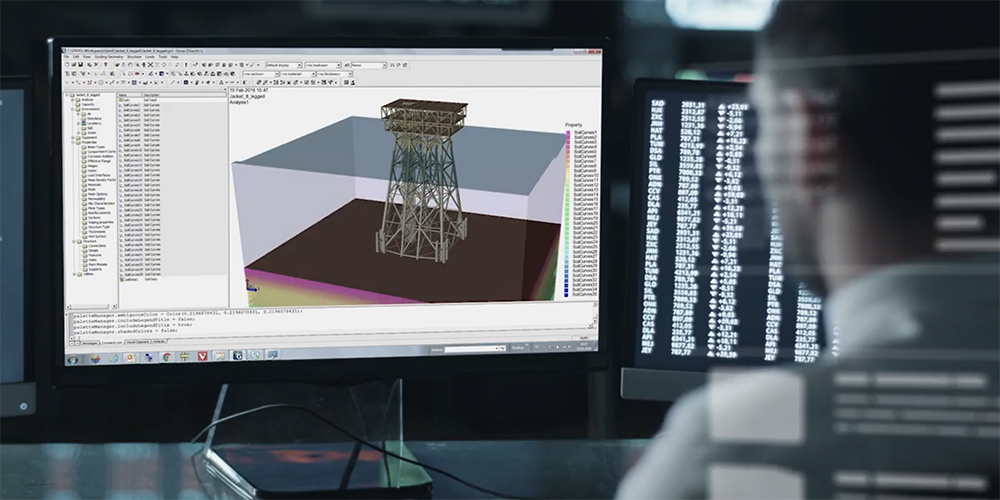Collapse the Structure tree node

point(74,241)
